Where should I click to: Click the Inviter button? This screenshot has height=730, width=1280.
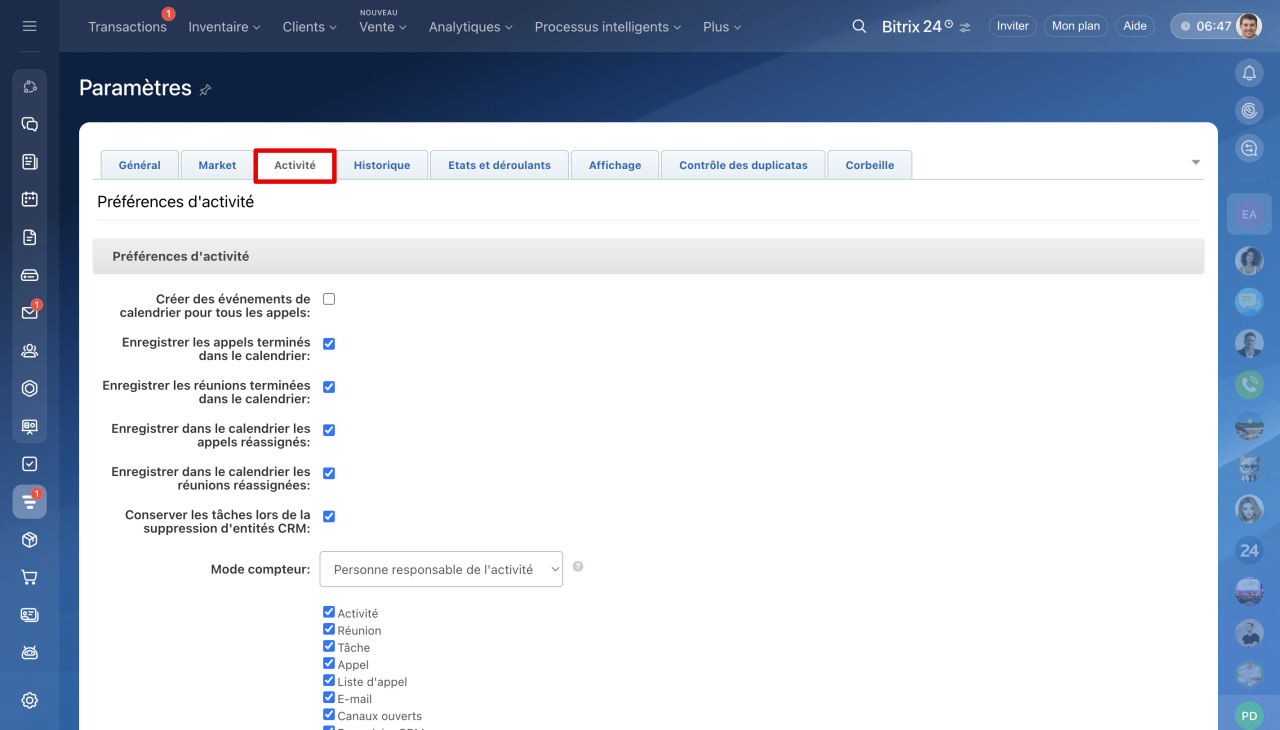click(x=1012, y=26)
